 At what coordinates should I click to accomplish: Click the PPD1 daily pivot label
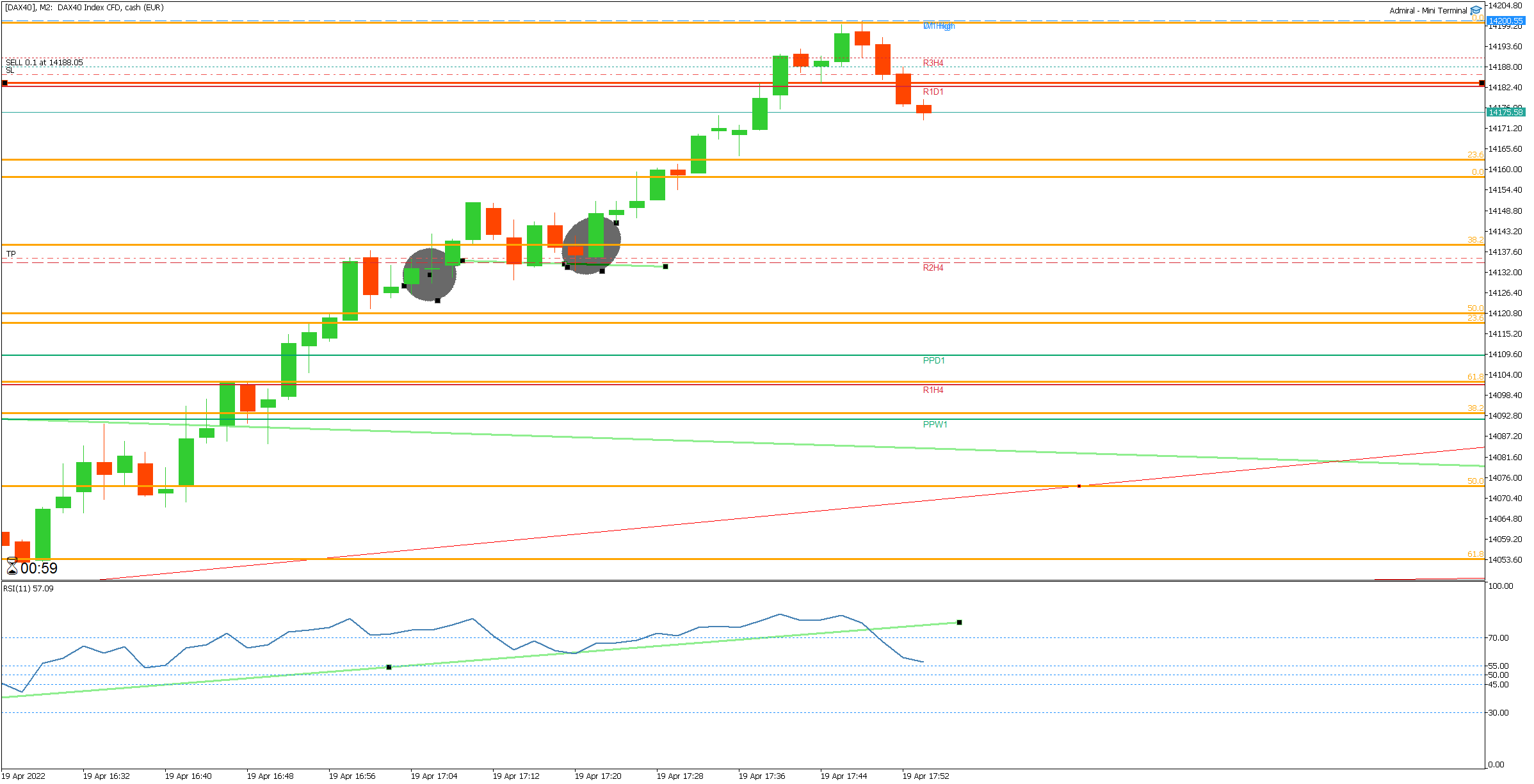click(933, 360)
